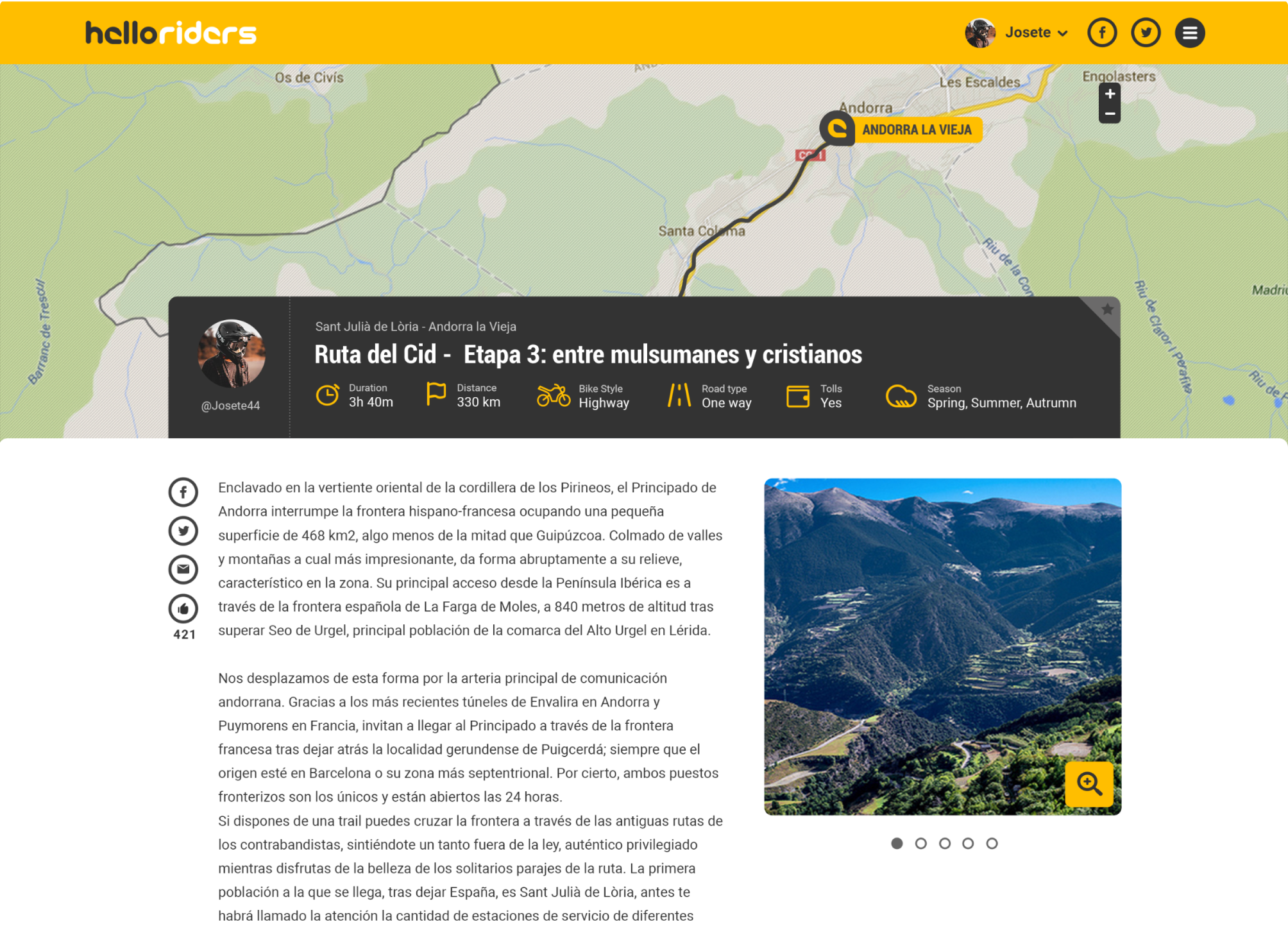Image resolution: width=1288 pixels, height=933 pixels.
Task: Zoom in the map with plus
Action: coord(1110,94)
